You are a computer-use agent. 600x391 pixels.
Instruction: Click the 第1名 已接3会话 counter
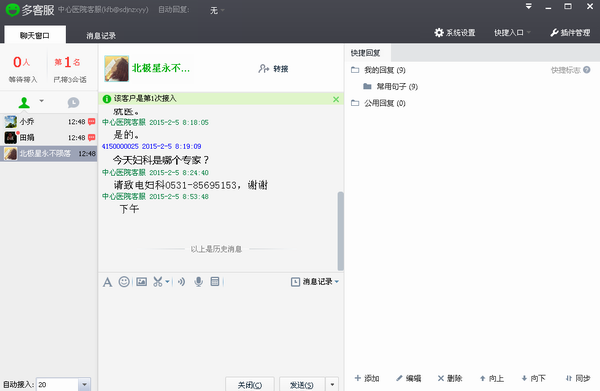[70, 69]
